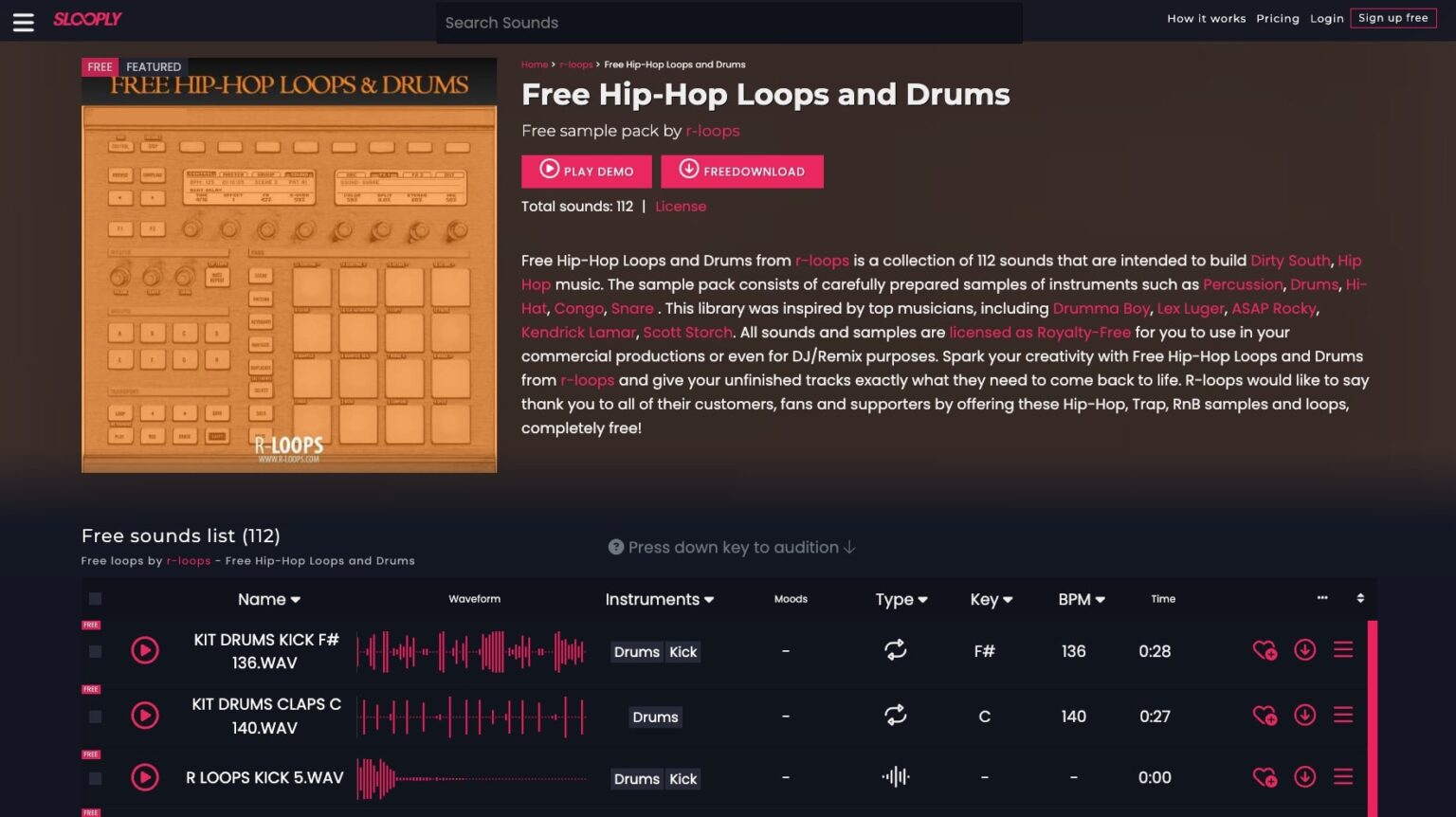Screen dimensions: 1456x817
Task: Add KIT DRUMS KICK F# to favorites
Action: 1266,650
